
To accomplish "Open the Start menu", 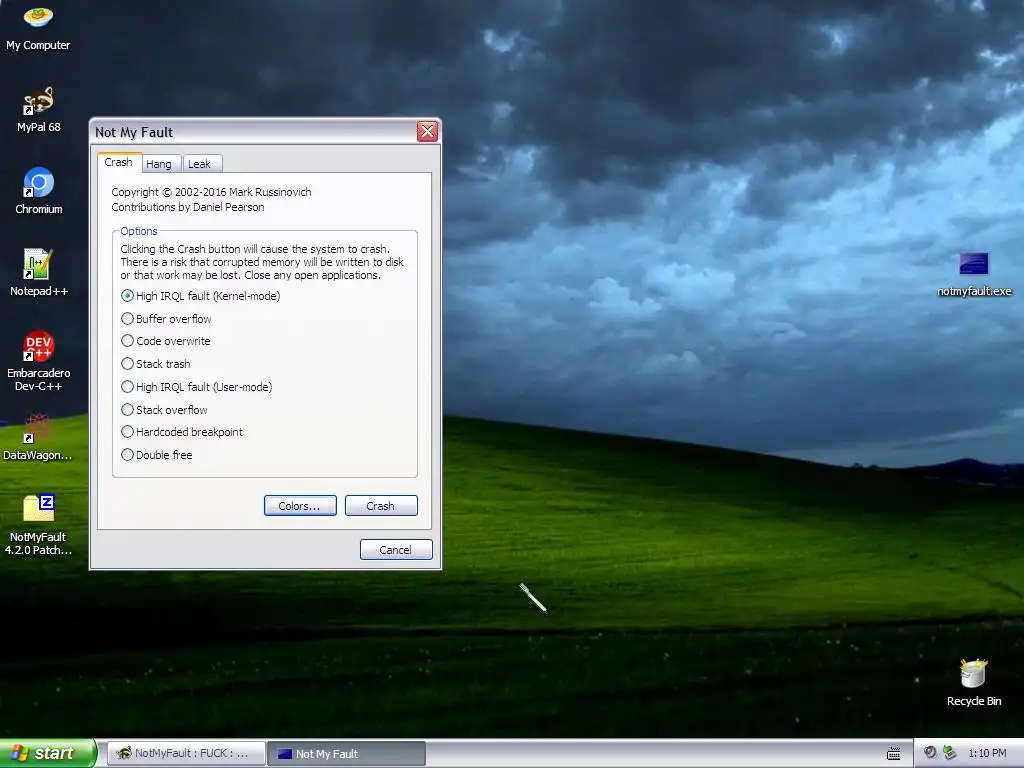I will [x=48, y=753].
